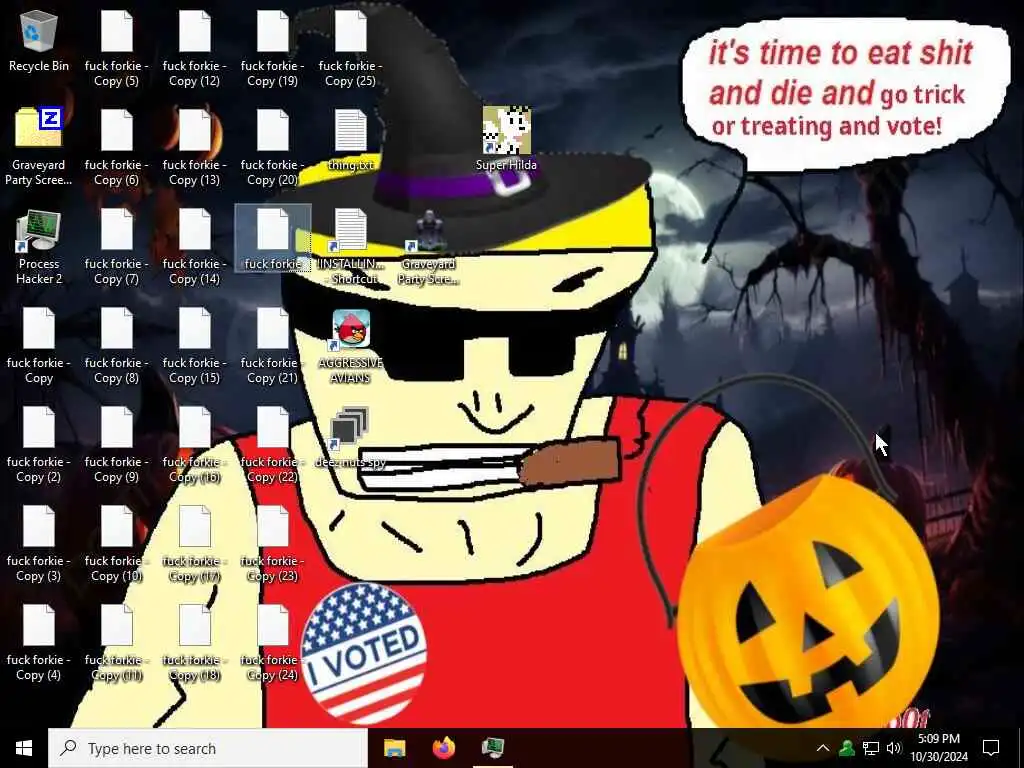
Task: Select the Graveyard Party Screensaver zip folder
Action: 39,147
